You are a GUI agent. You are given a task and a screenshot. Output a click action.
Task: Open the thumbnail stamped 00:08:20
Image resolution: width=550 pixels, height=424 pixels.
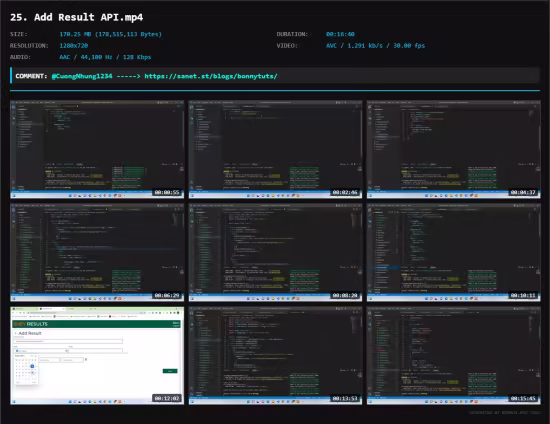tap(275, 253)
